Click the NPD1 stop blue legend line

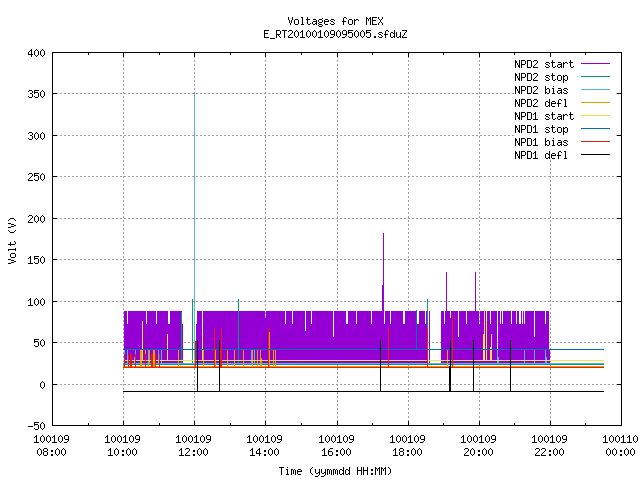click(595, 129)
